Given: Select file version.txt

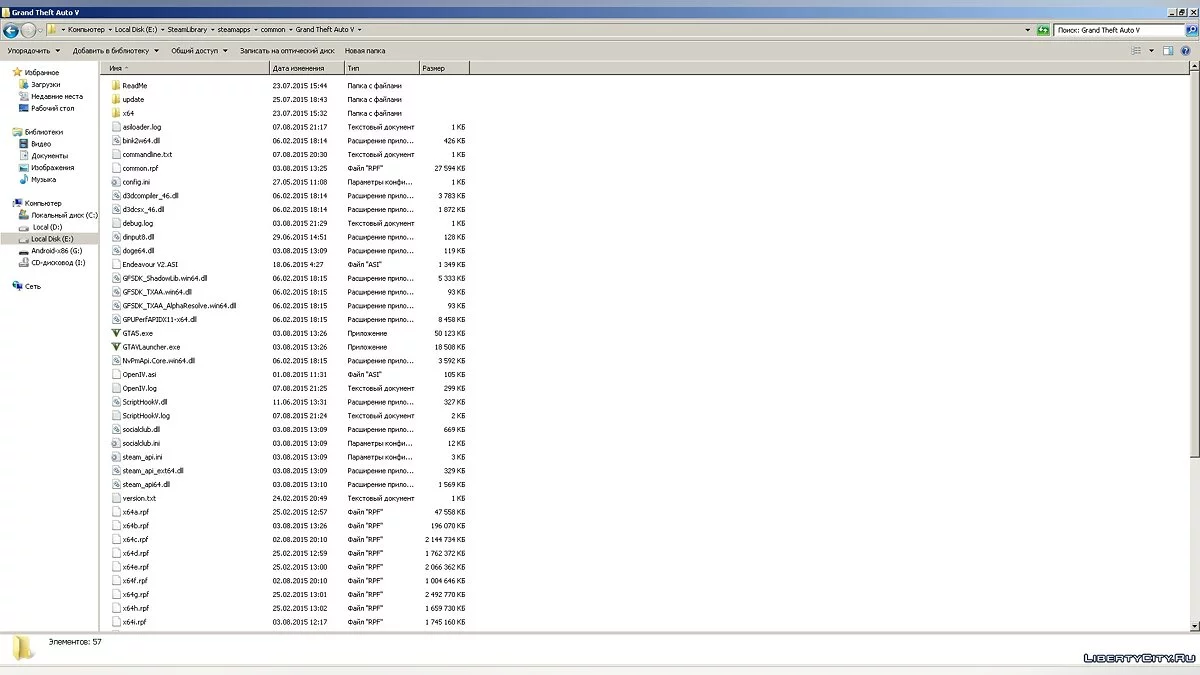Looking at the screenshot, I should 139,498.
